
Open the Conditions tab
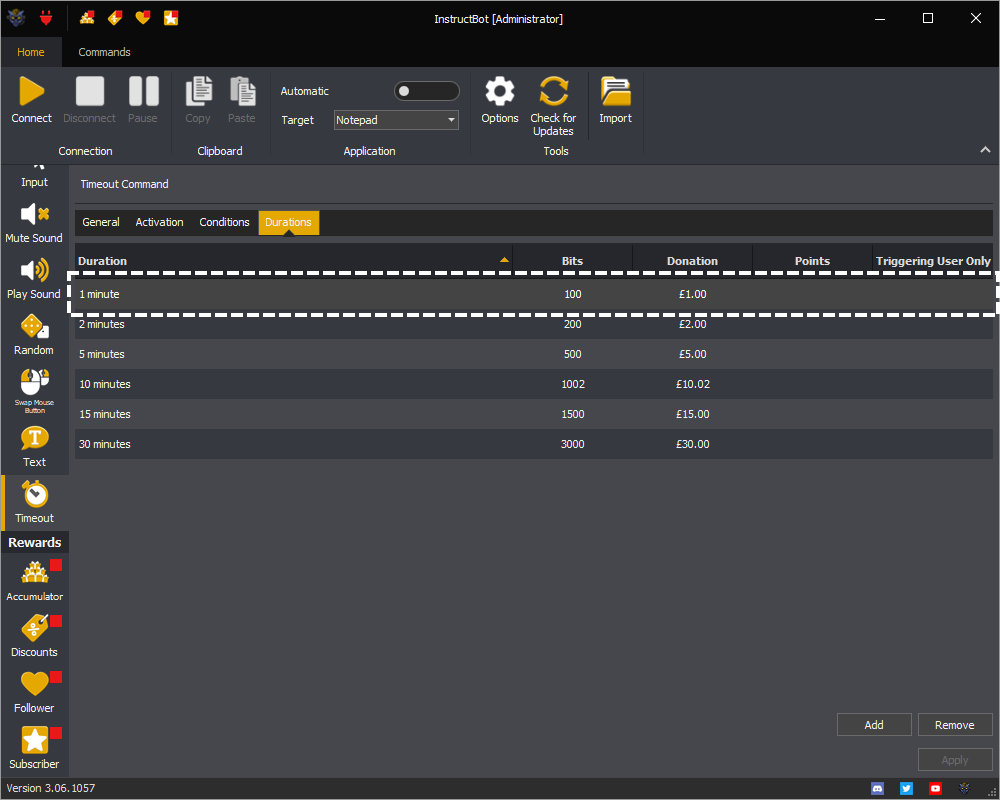click(x=224, y=222)
